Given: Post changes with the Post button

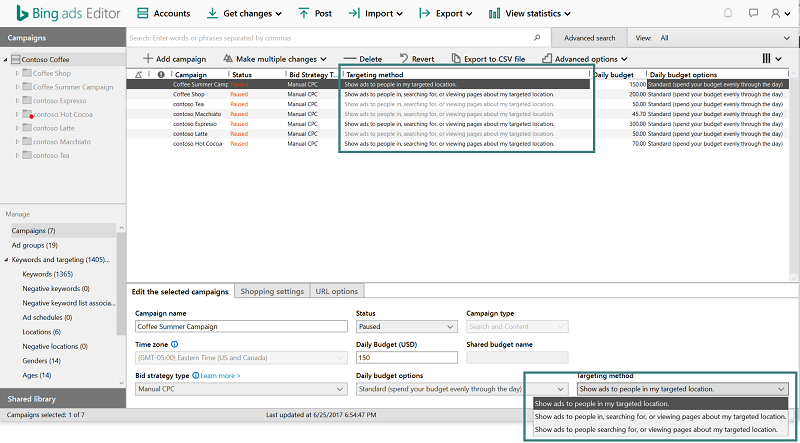Looking at the screenshot, I should click(x=315, y=14).
